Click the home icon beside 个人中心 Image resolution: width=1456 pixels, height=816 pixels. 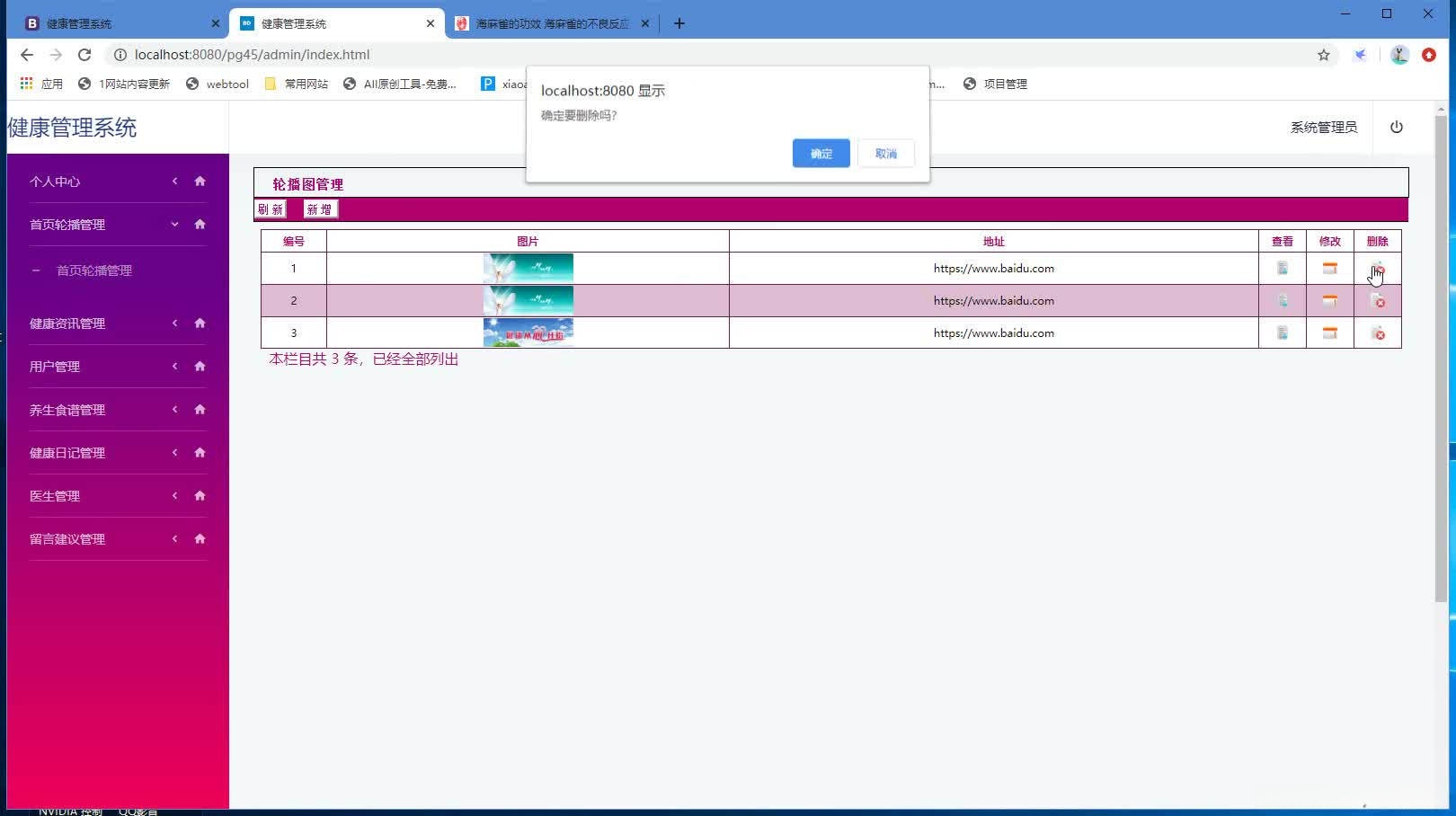click(200, 181)
